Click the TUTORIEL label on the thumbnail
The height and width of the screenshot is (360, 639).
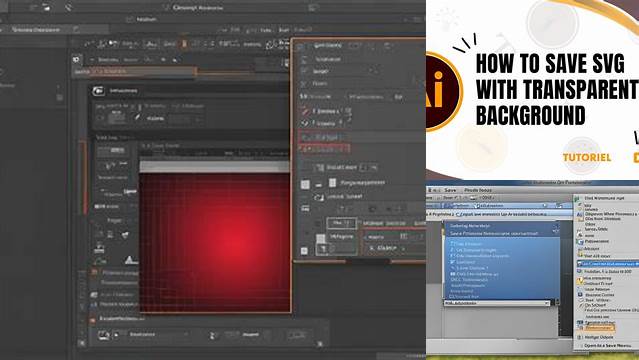(587, 157)
